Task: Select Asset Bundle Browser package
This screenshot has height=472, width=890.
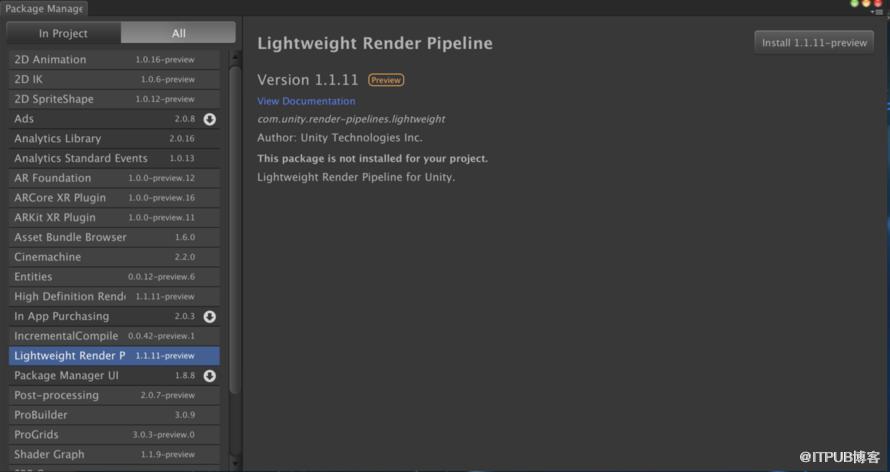Action: click(x=114, y=237)
